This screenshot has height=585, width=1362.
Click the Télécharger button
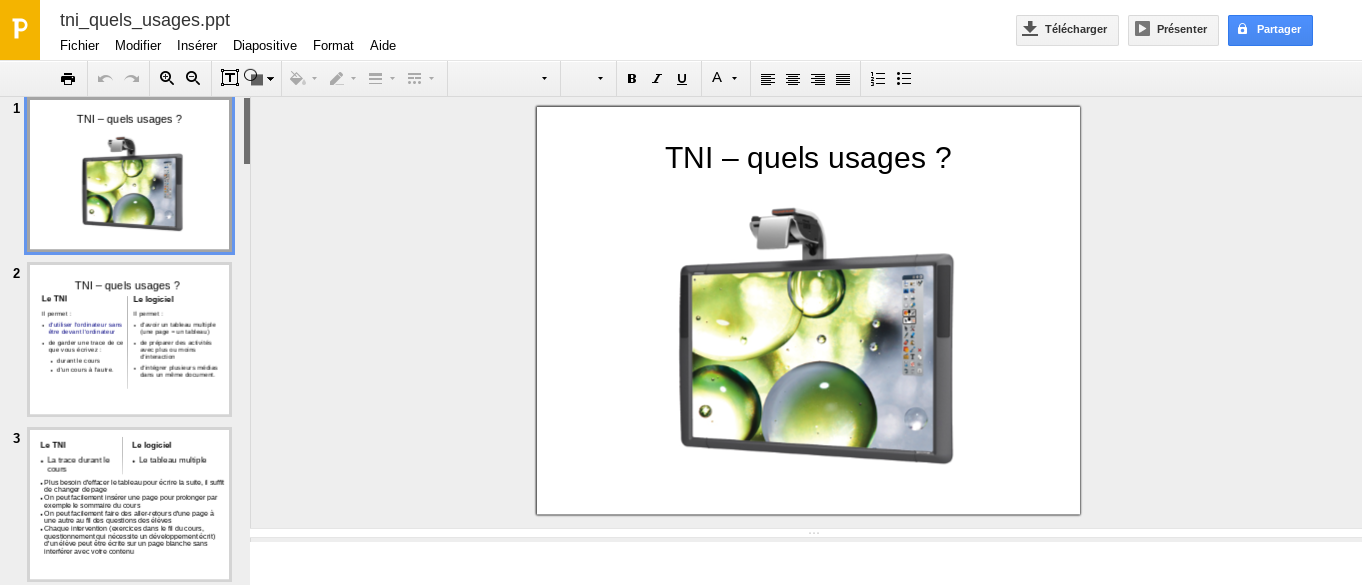pos(1067,30)
